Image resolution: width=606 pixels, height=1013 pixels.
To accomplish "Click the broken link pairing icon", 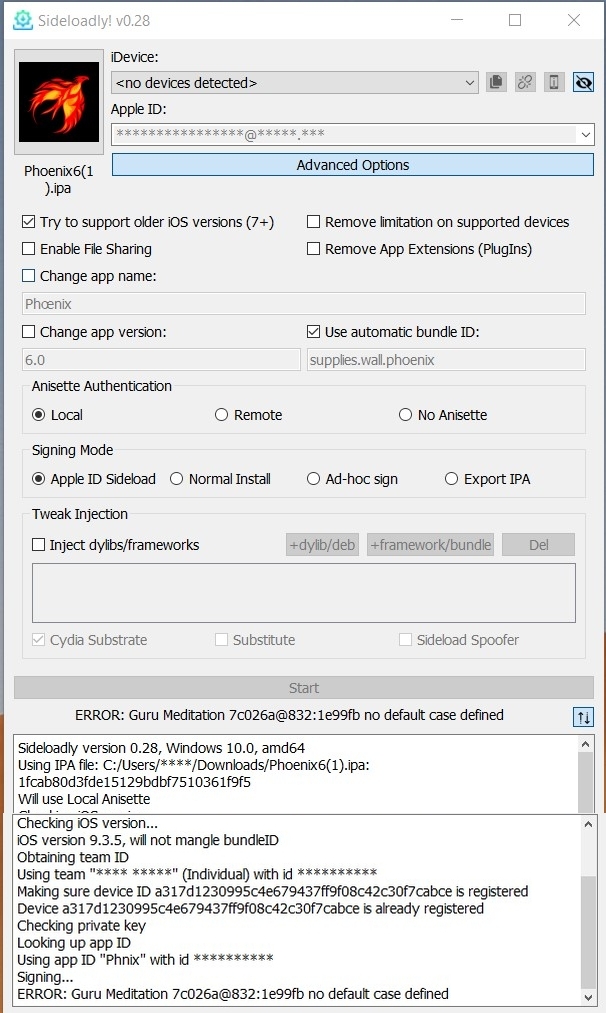I will [x=525, y=83].
